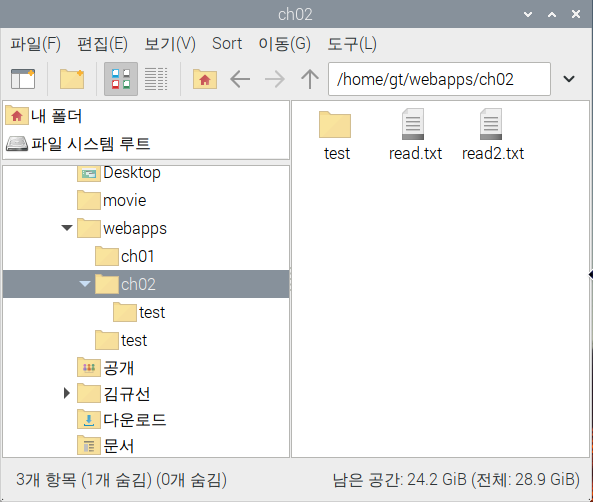Screen dimensions: 593x502
Task: Switch to detailed list view mode
Action: (156, 79)
